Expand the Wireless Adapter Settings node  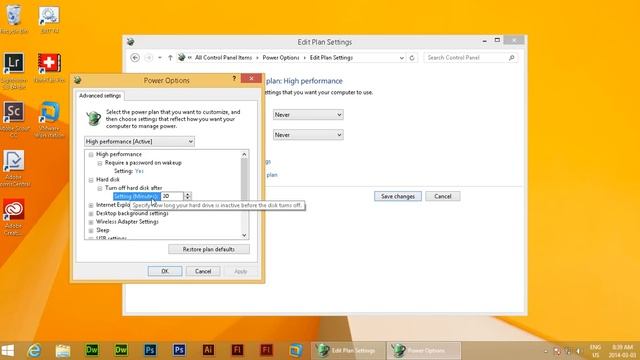coord(91,222)
